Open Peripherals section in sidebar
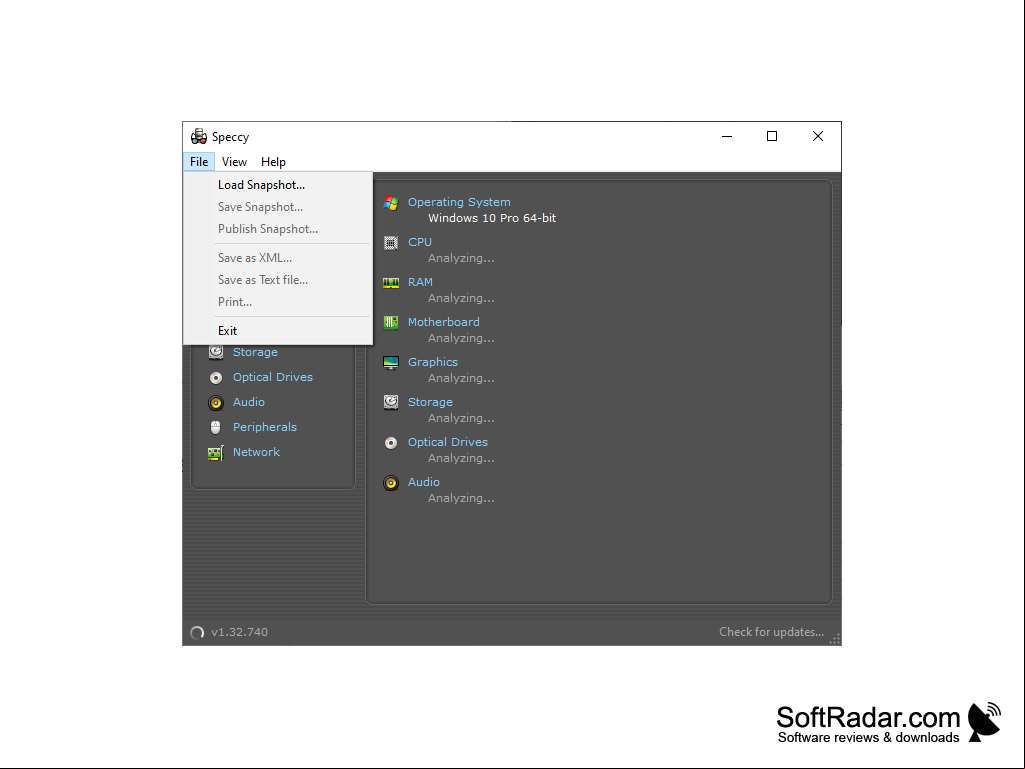 point(265,427)
